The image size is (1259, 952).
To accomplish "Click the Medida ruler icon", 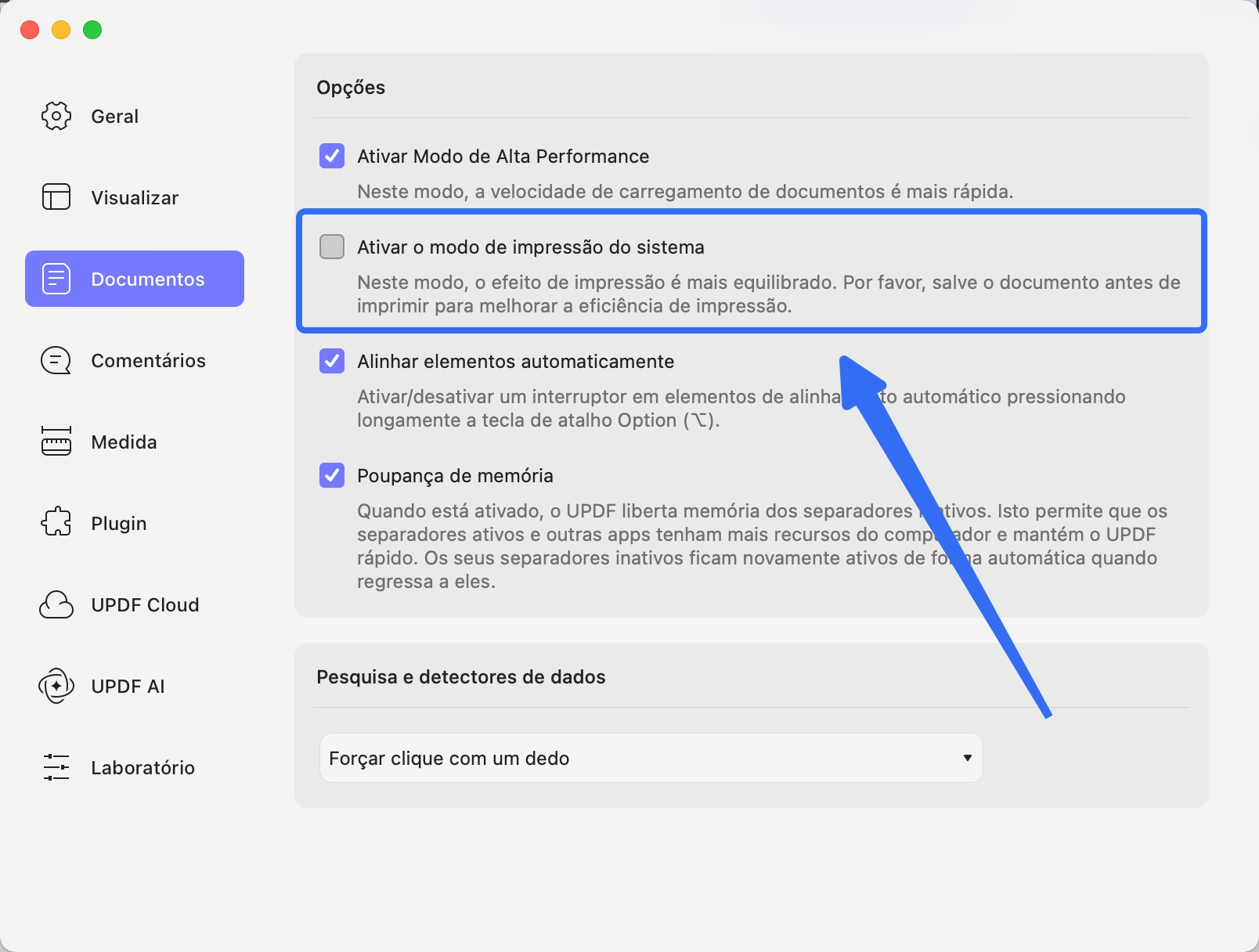I will pos(56,442).
